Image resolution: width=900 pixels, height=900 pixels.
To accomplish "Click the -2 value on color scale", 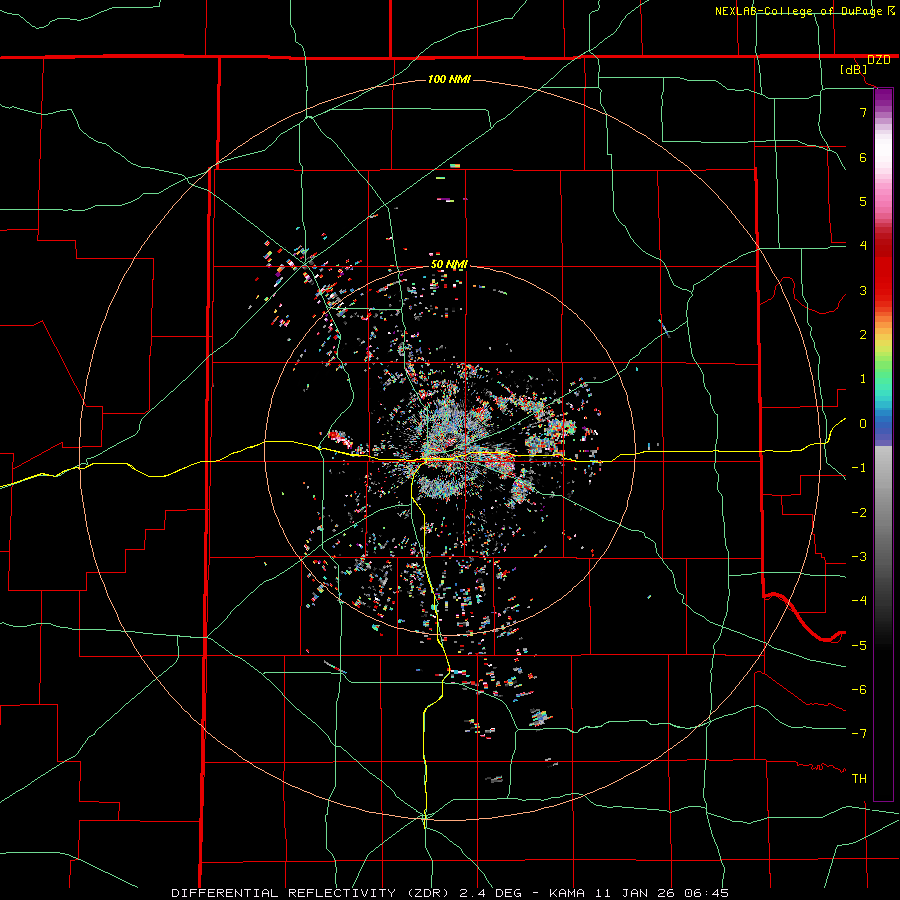I will [859, 513].
